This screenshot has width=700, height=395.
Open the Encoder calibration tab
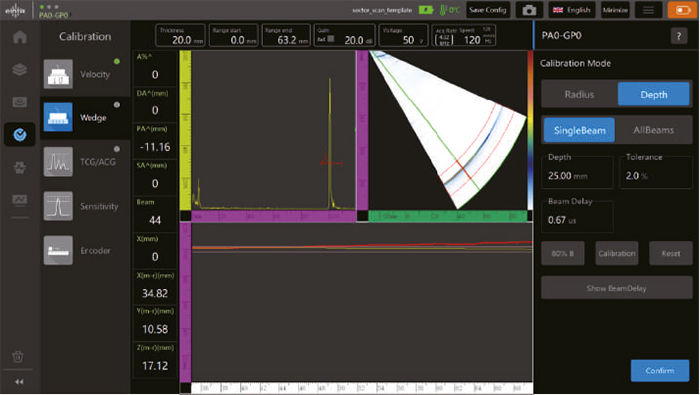pyautogui.click(x=85, y=250)
